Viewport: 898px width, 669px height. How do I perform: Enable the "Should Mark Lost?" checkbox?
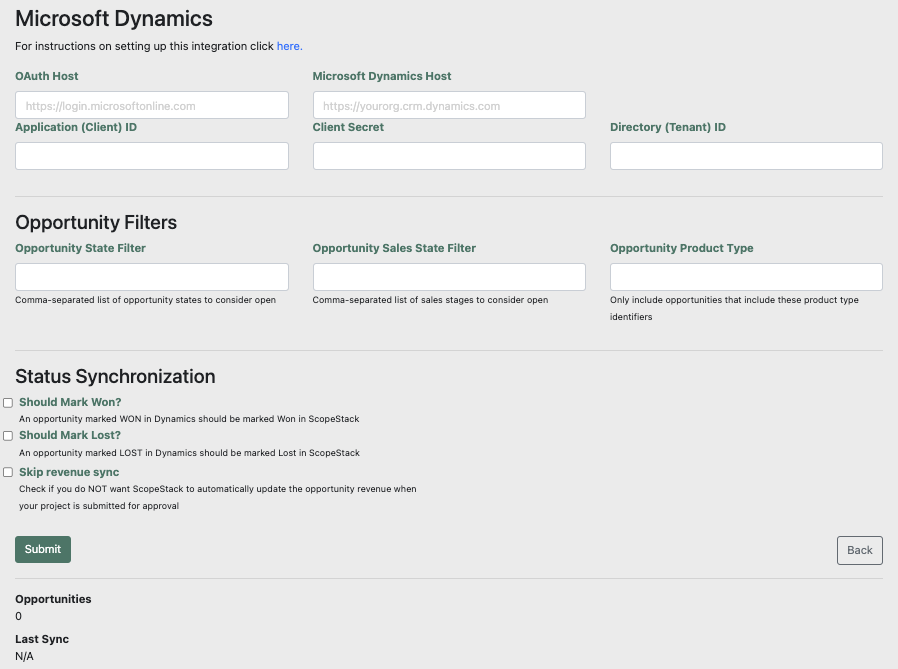pos(8,436)
